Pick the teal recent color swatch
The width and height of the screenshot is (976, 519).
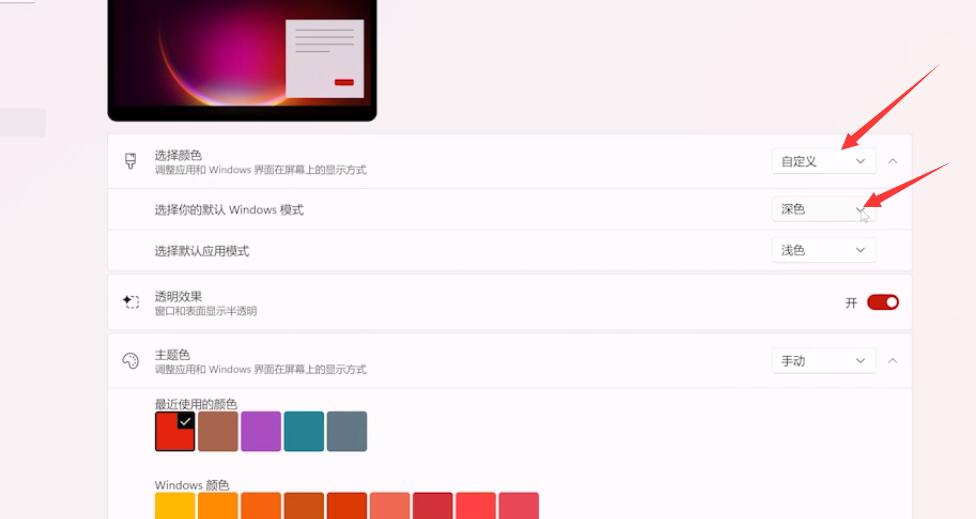(x=304, y=431)
